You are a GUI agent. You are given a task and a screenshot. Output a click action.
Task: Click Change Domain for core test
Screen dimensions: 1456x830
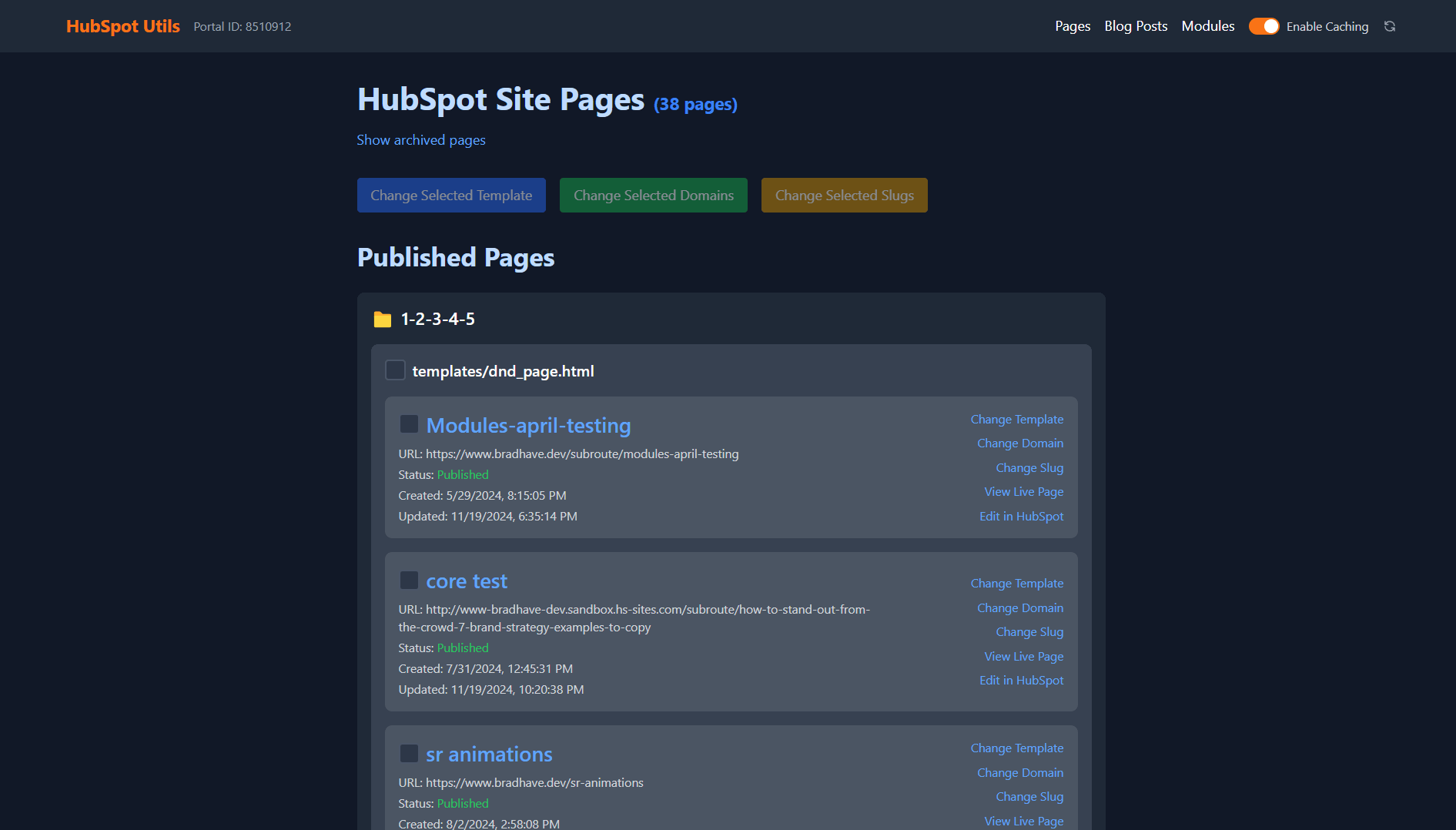[x=1020, y=607]
